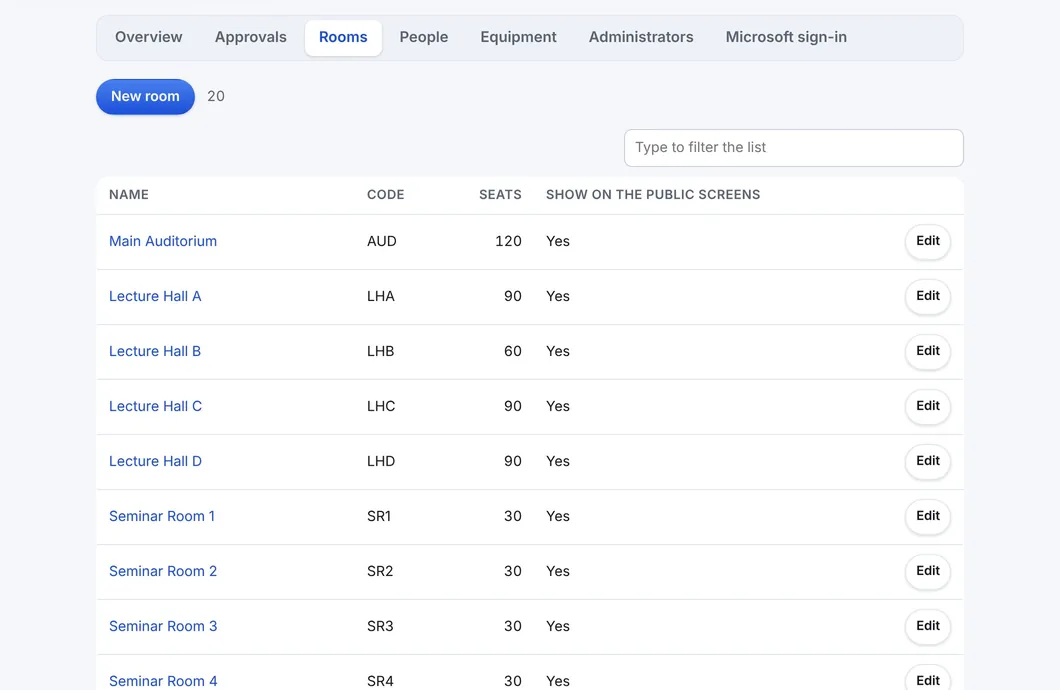Viewport: 1060px width, 690px height.
Task: Go to the People tab
Action: (424, 37)
